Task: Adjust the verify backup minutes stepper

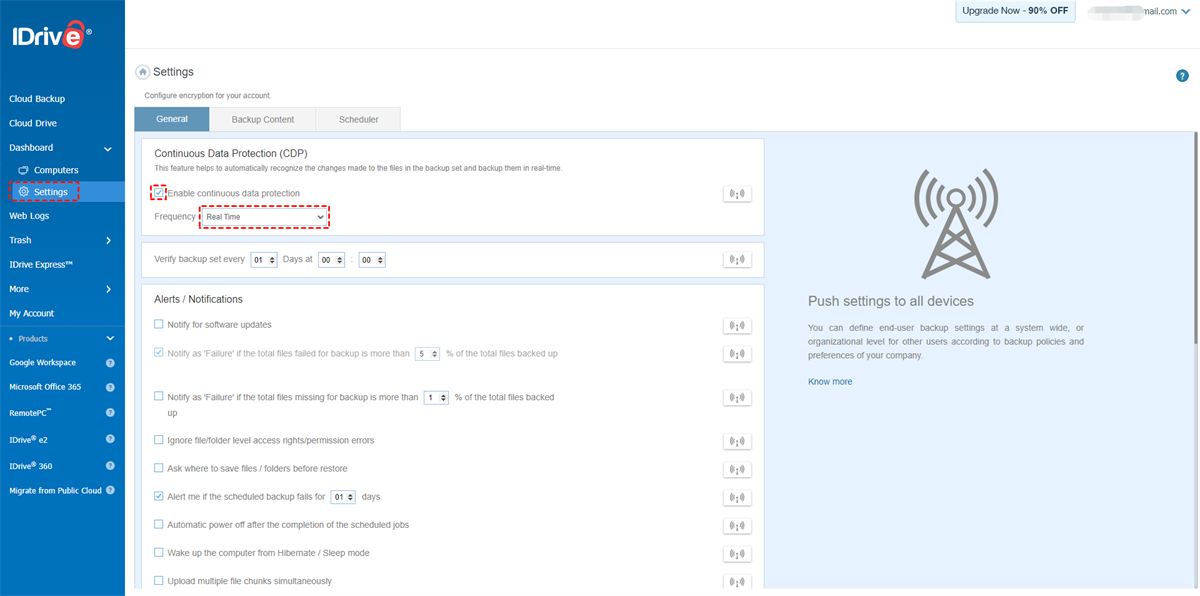Action: pos(371,259)
